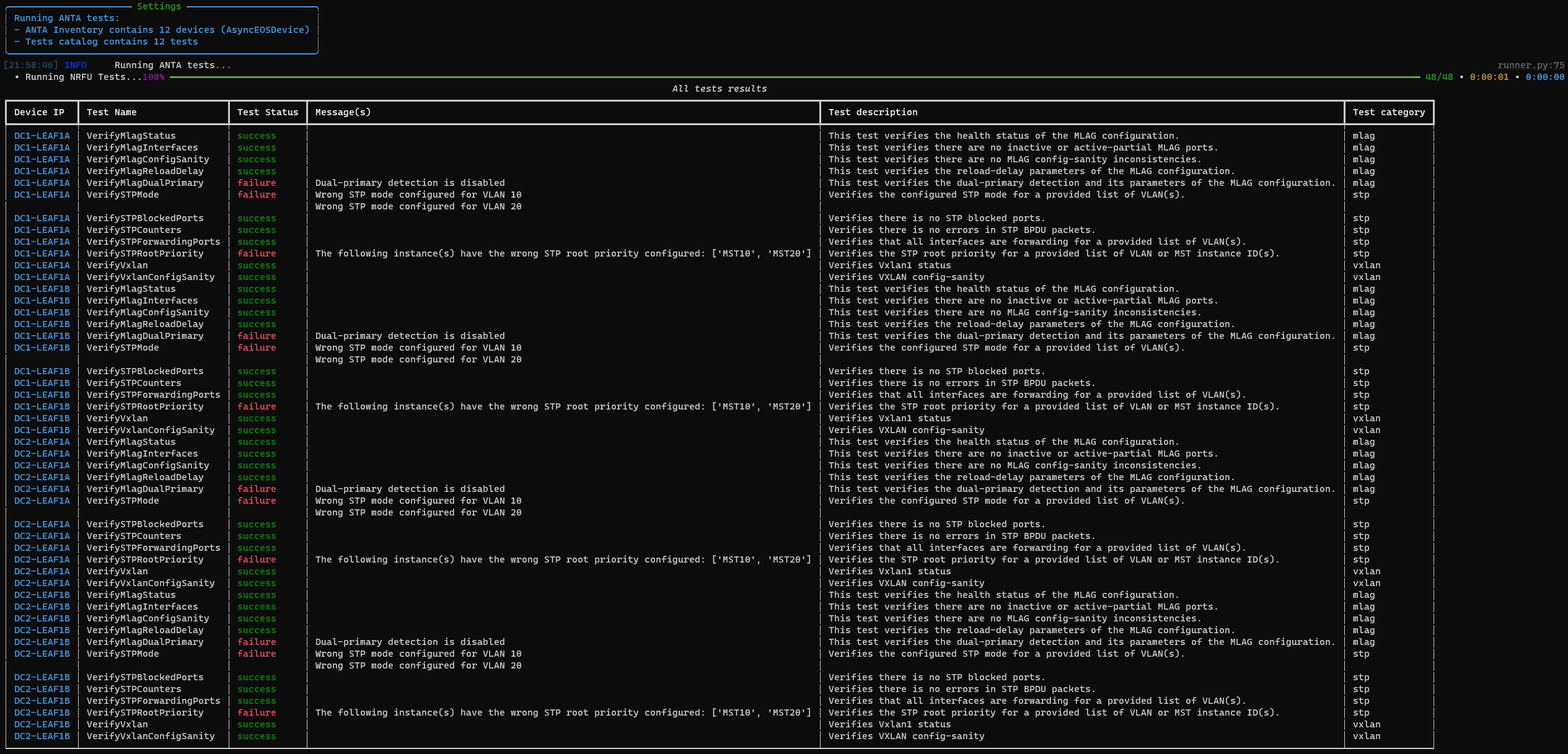Click DC2-LEAF1B device cell in VerifyMlagStatus row
Viewport: 1568px width, 754px height.
(x=42, y=595)
